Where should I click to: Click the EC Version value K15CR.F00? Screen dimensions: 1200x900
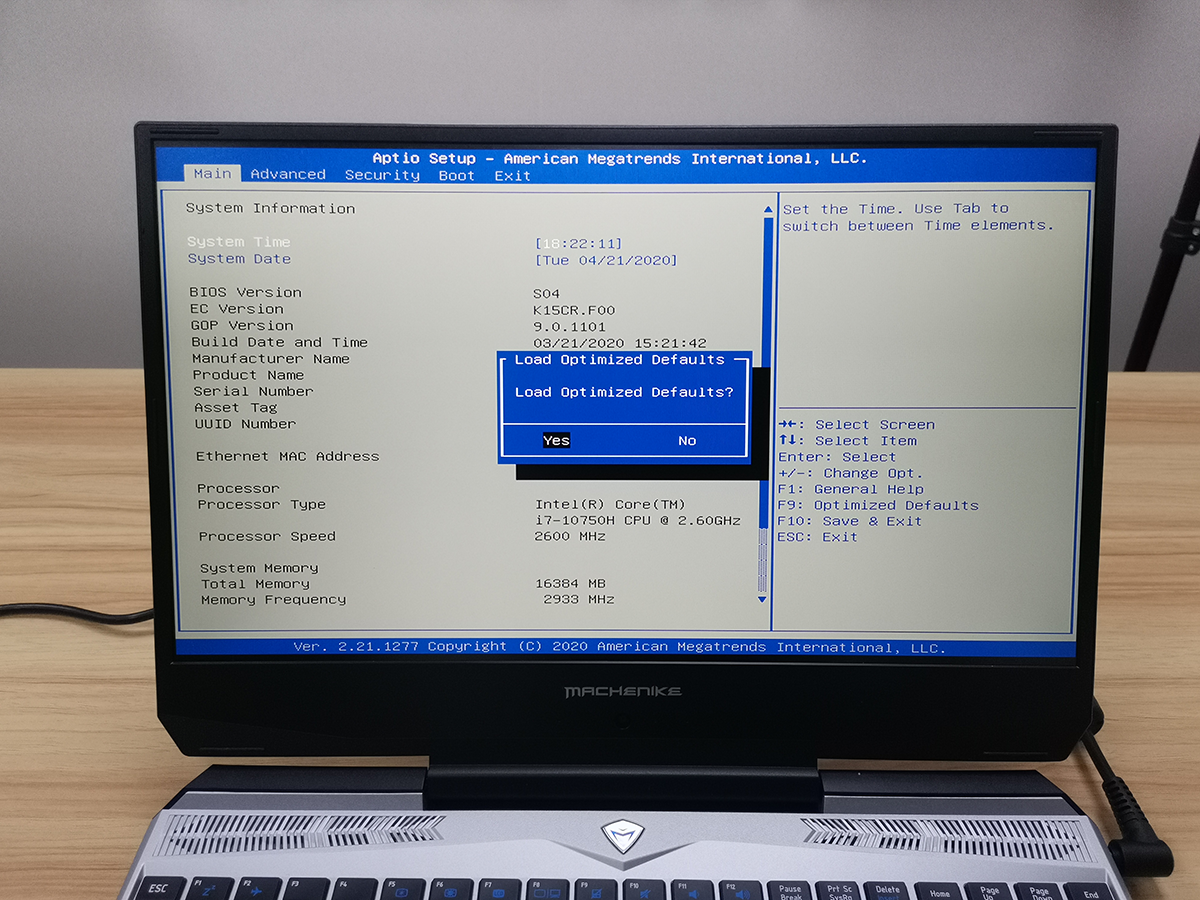tap(574, 310)
